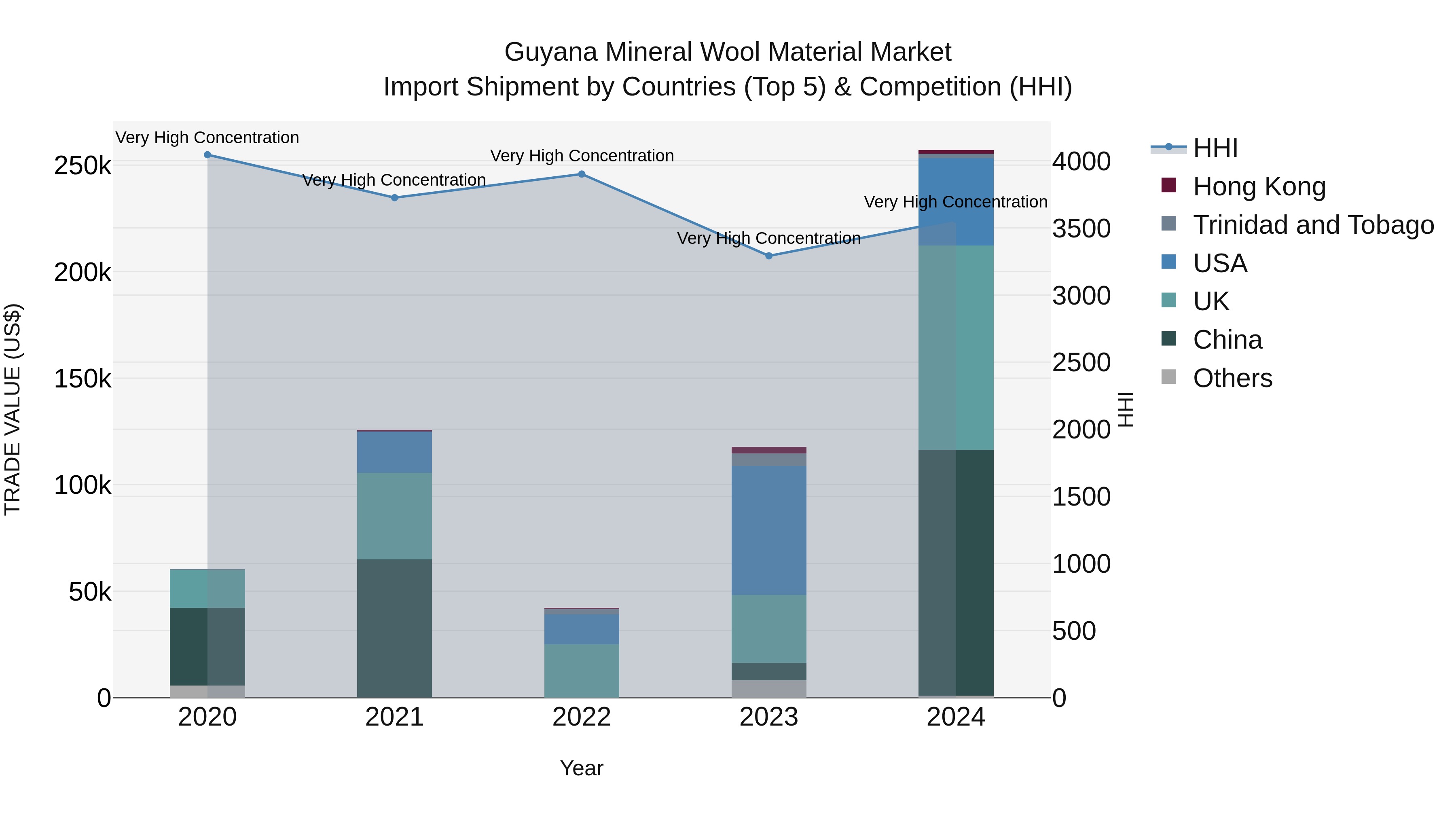
Task: Click the 2021 x-axis label
Action: tap(394, 717)
